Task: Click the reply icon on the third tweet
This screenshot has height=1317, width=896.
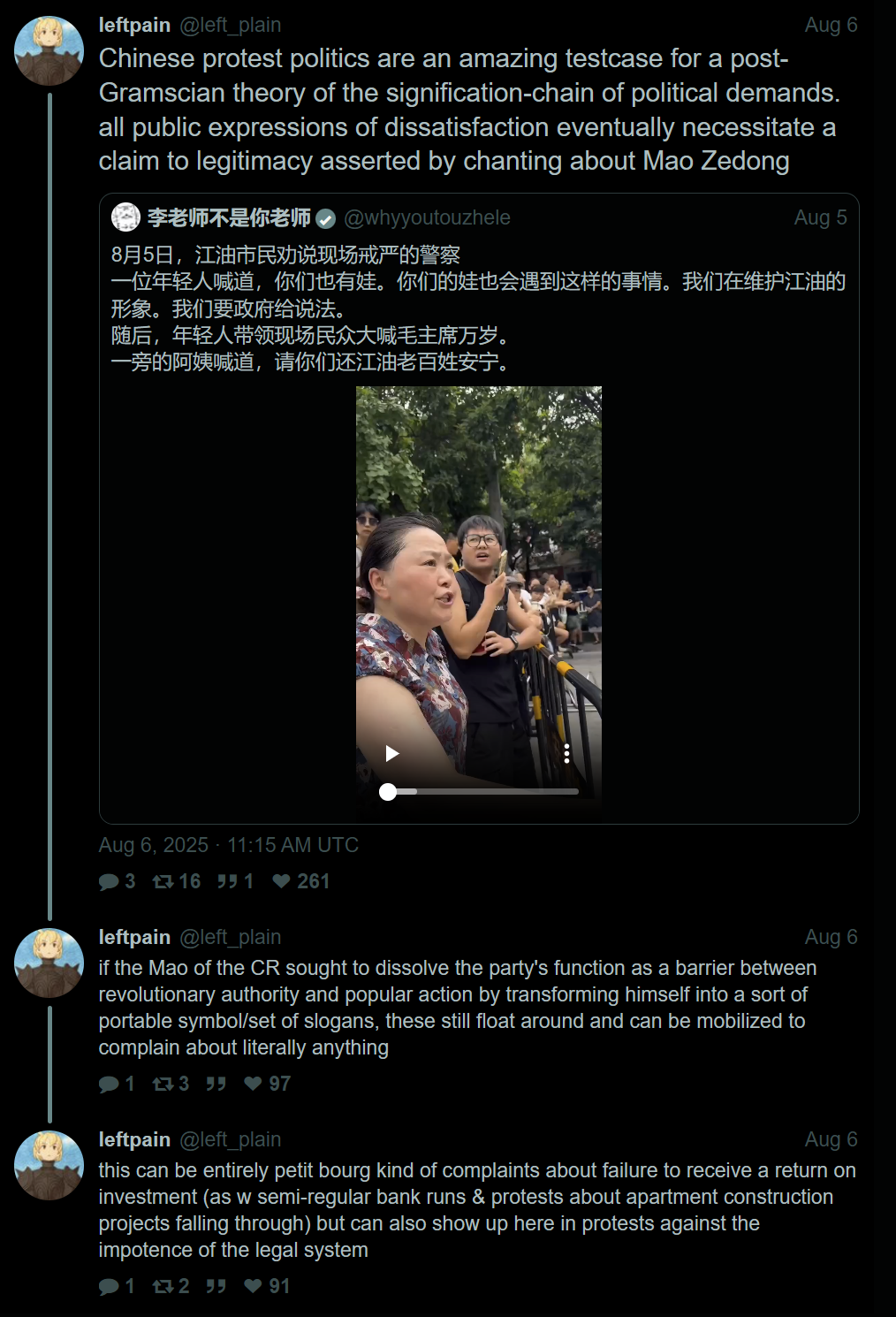Action: 109,1286
